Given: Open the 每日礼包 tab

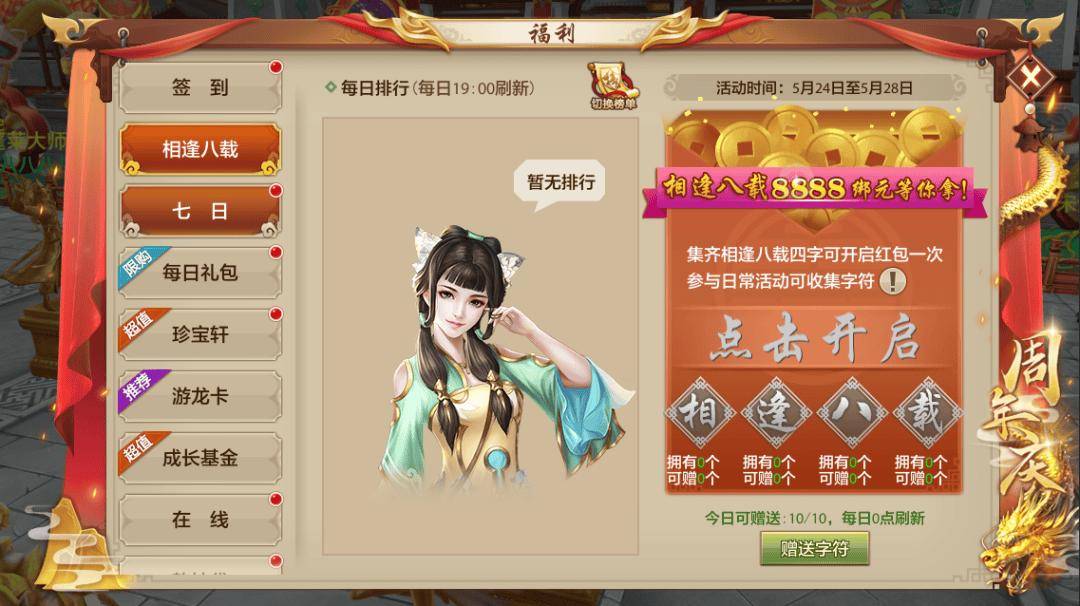Looking at the screenshot, I should (200, 273).
